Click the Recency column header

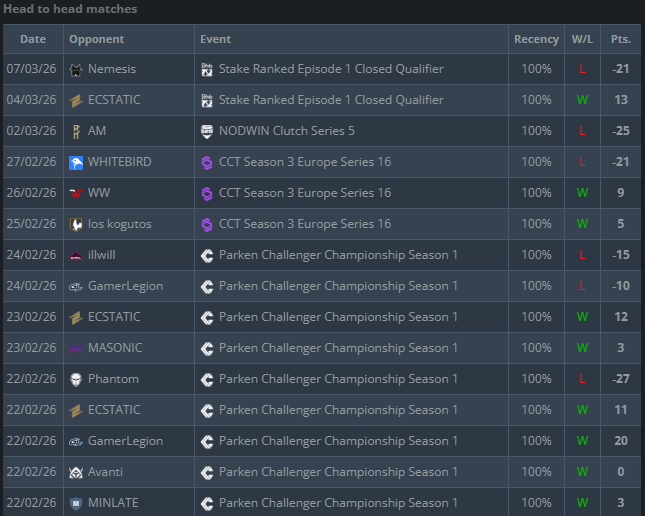tap(536, 40)
